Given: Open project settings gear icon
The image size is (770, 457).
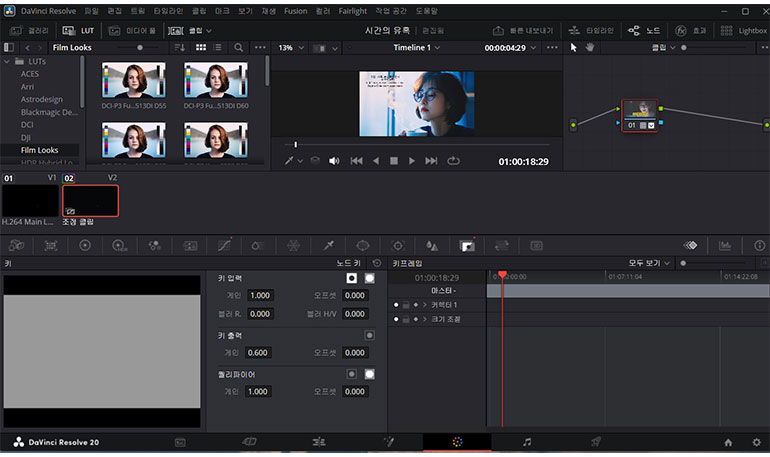Looking at the screenshot, I should pyautogui.click(x=756, y=441).
